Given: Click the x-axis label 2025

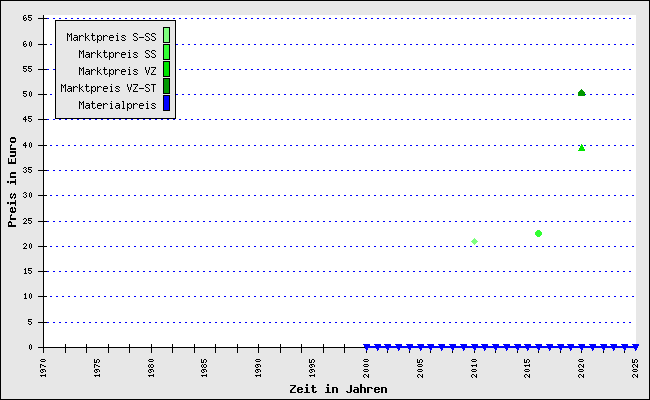Looking at the screenshot, I should click(x=635, y=368).
